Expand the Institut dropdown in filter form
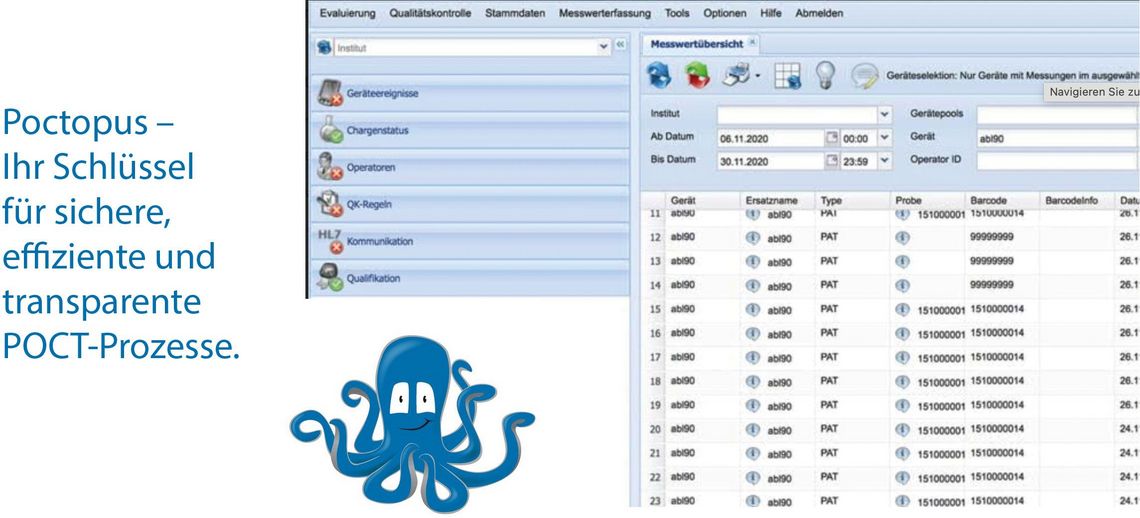This screenshot has width=1140, height=518. (884, 115)
